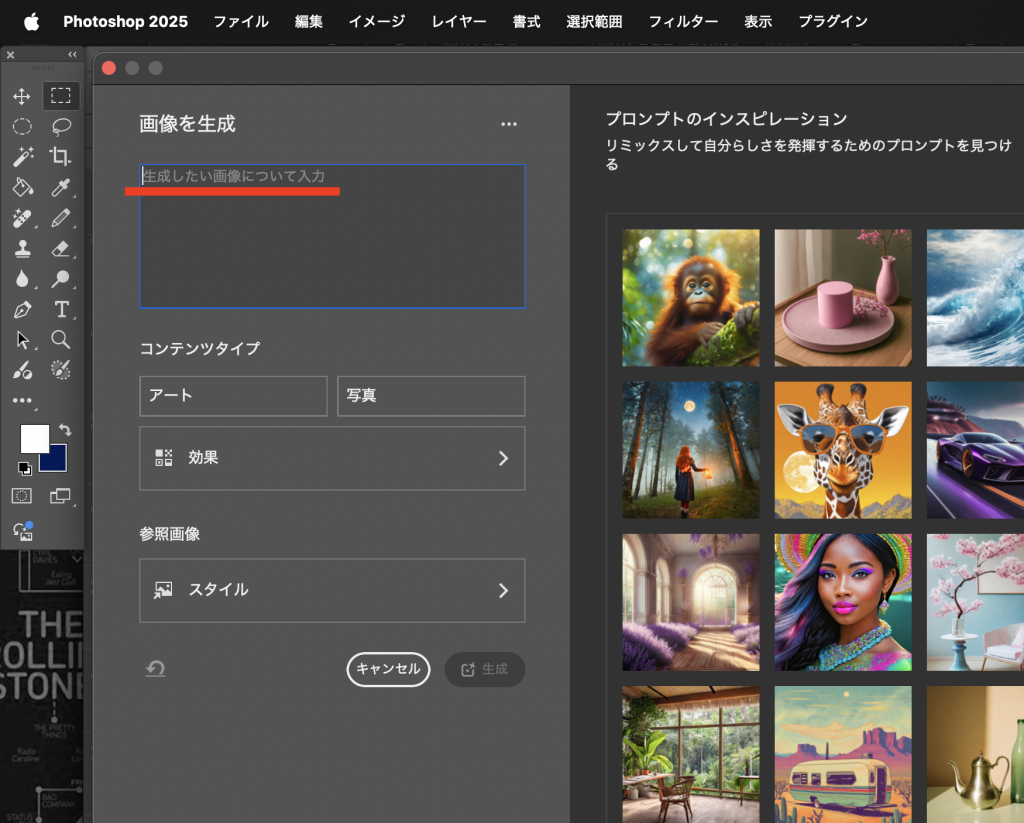This screenshot has width=1024, height=823.
Task: Choose the Horizontal Type tool
Action: (61, 309)
